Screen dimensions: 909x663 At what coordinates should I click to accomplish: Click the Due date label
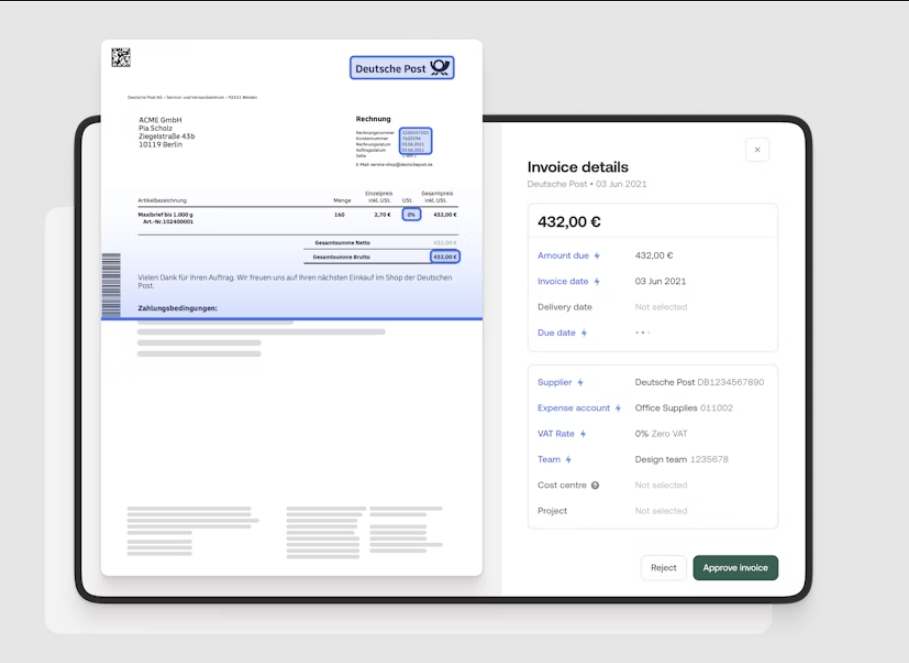(x=557, y=333)
